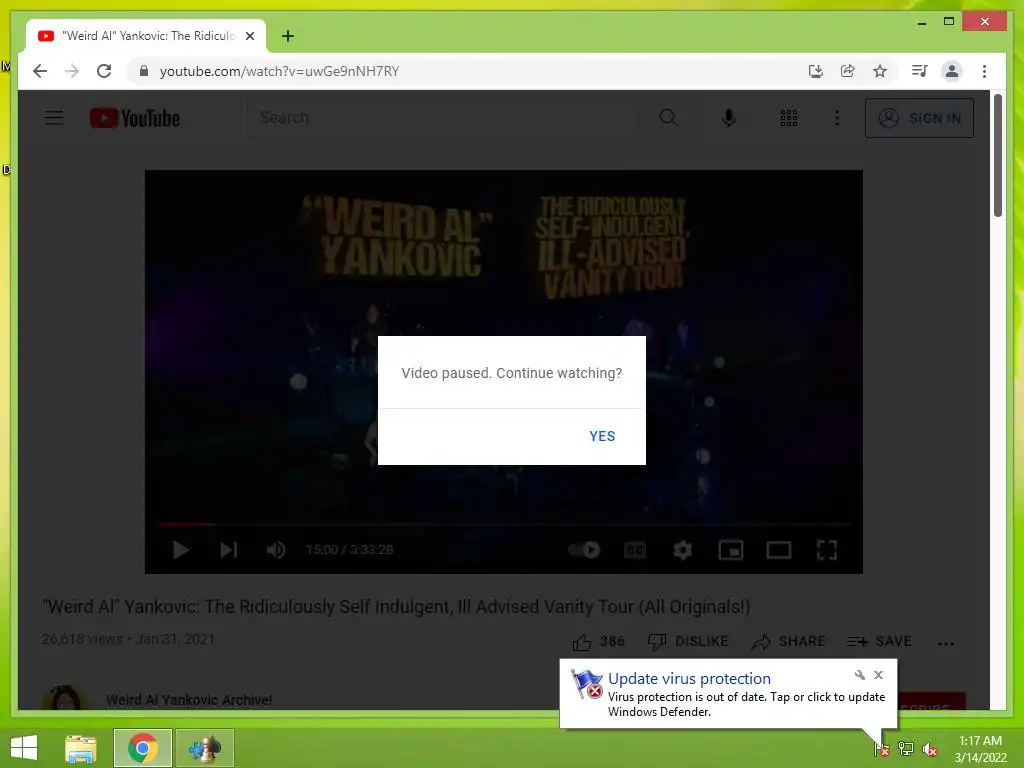Reload the YouTube page
This screenshot has height=768, width=1024.
pos(104,71)
